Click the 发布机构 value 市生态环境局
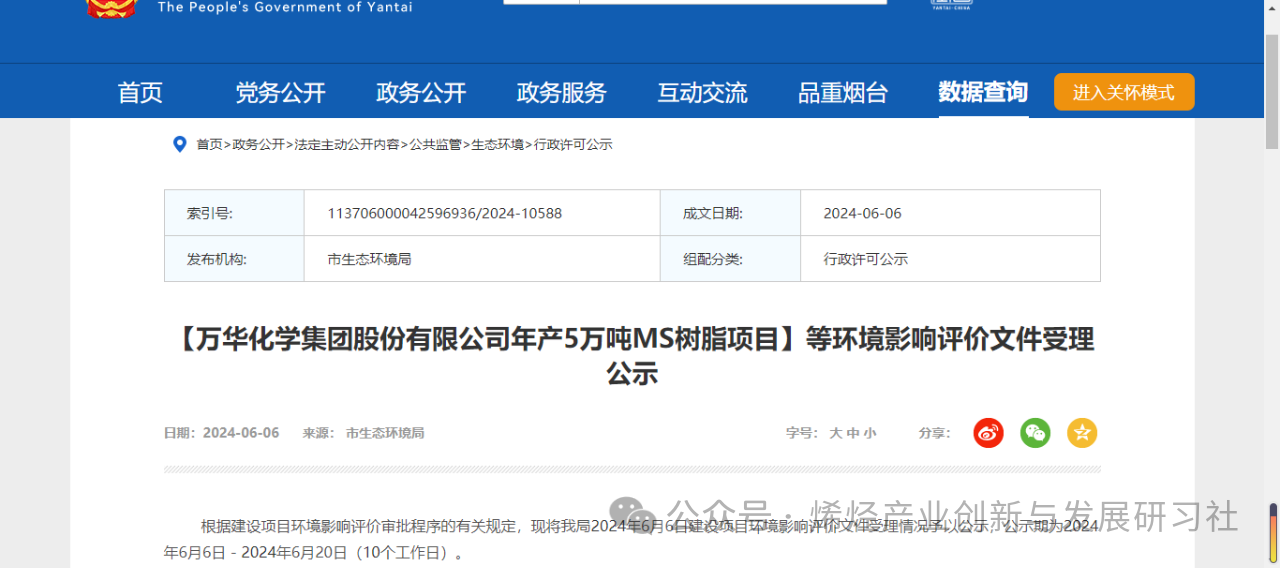 click(369, 259)
